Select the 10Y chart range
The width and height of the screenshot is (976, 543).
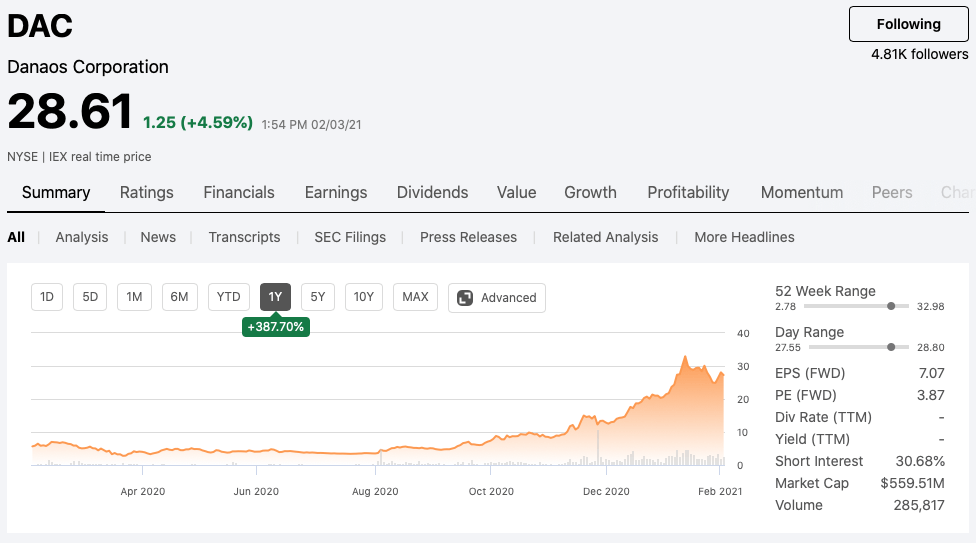click(364, 297)
